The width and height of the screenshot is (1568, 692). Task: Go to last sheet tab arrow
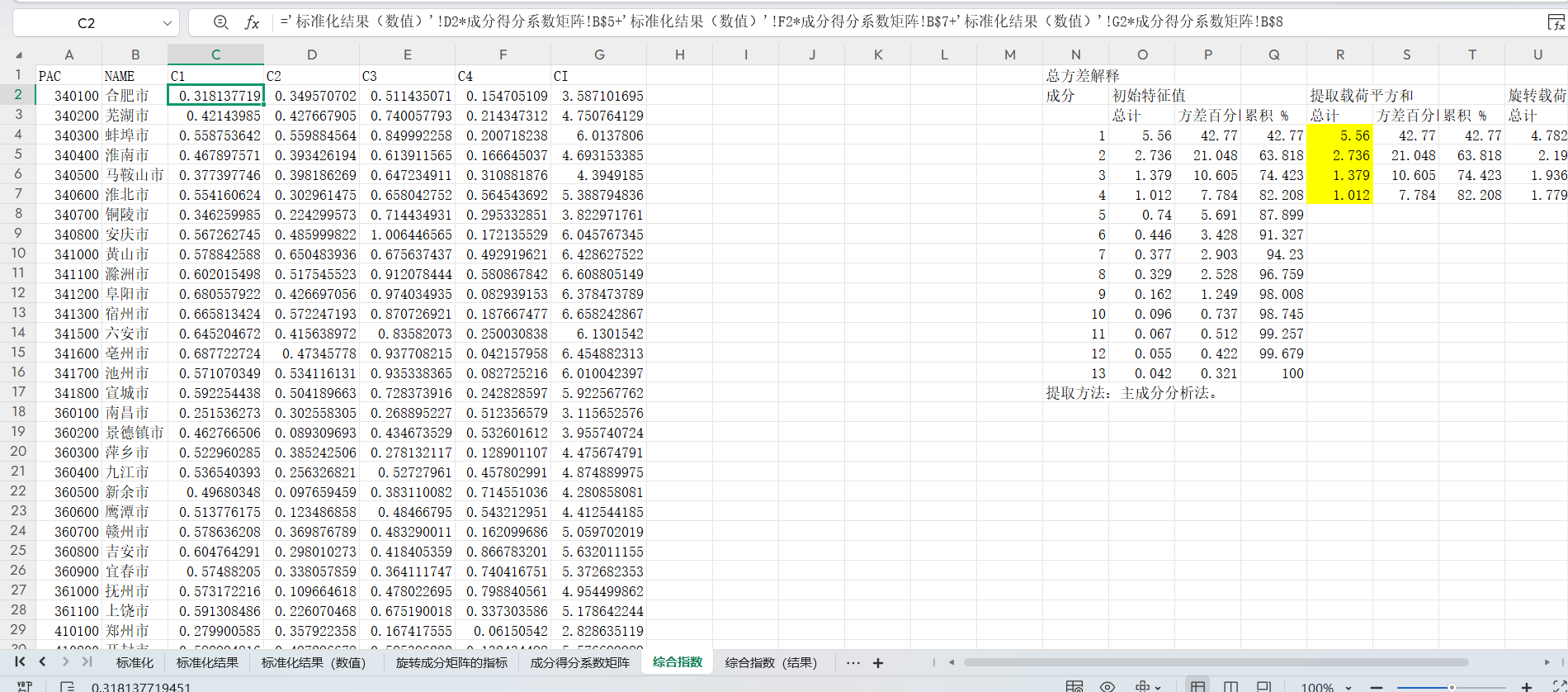click(87, 661)
